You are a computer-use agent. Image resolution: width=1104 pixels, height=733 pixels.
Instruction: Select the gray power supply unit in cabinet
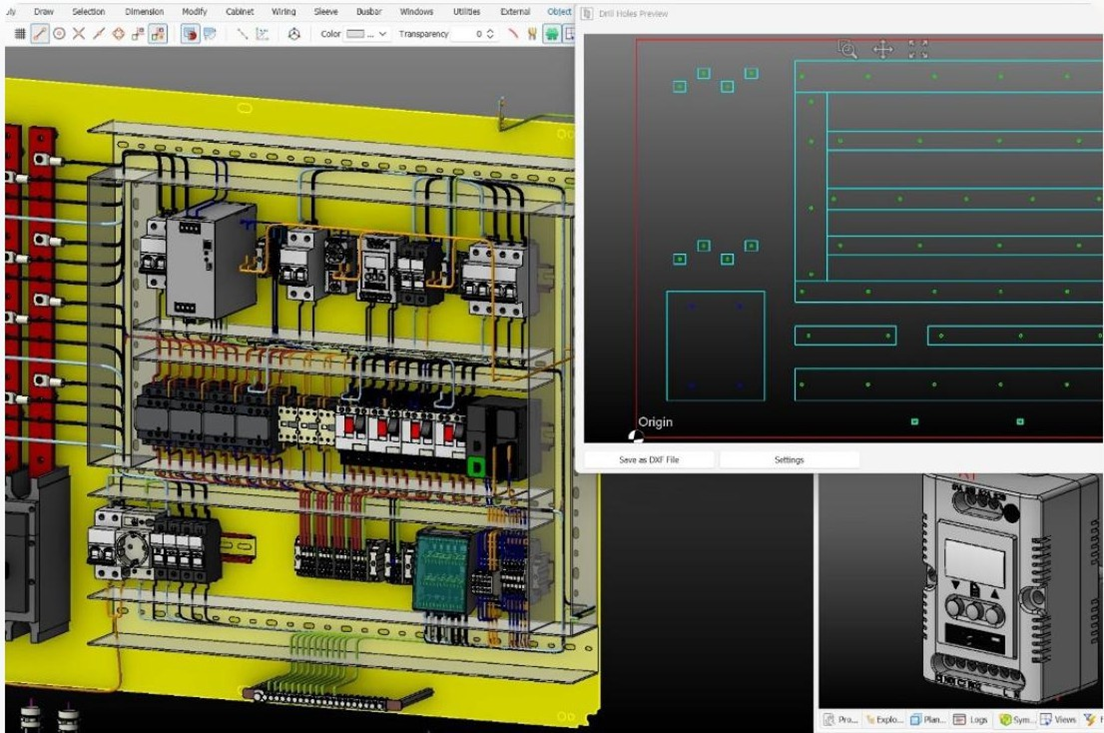tap(210, 262)
